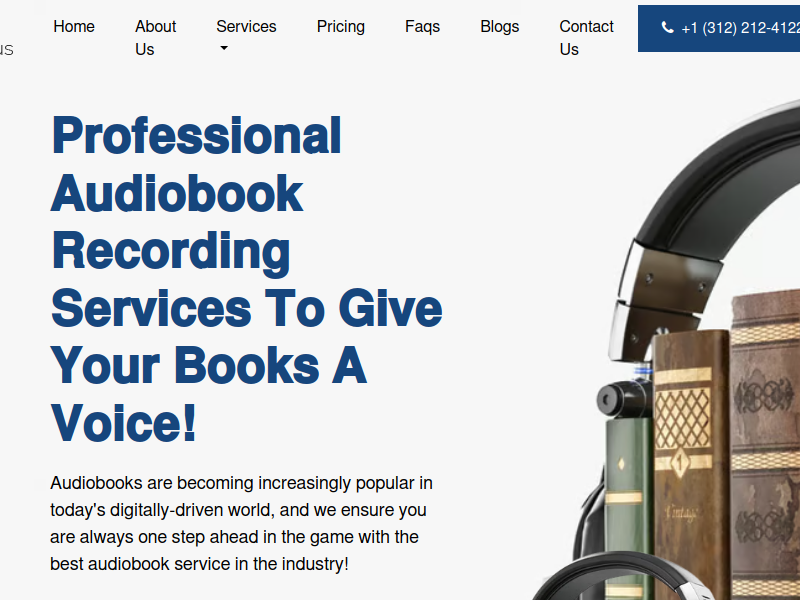Click the large ornate leather book
Image resolution: width=800 pixels, height=600 pixels.
point(765,444)
